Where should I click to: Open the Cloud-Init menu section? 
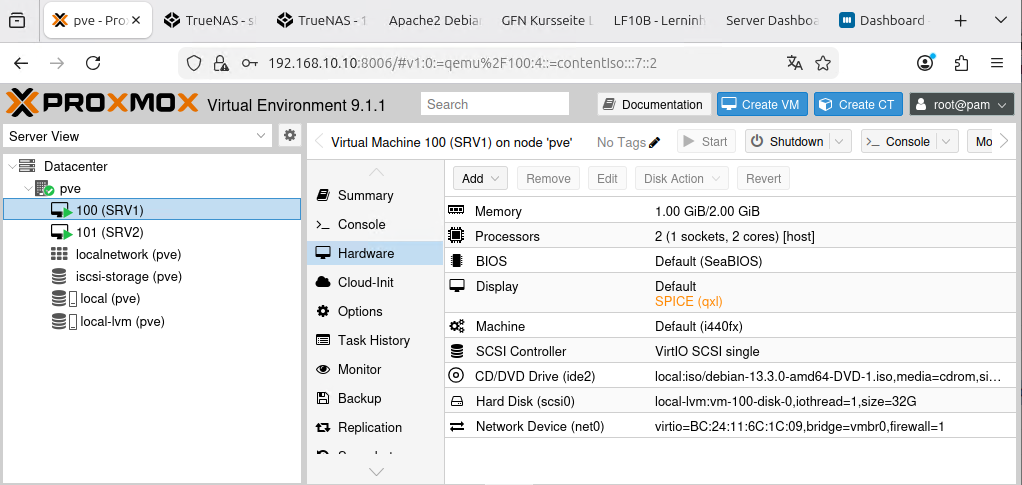point(365,282)
